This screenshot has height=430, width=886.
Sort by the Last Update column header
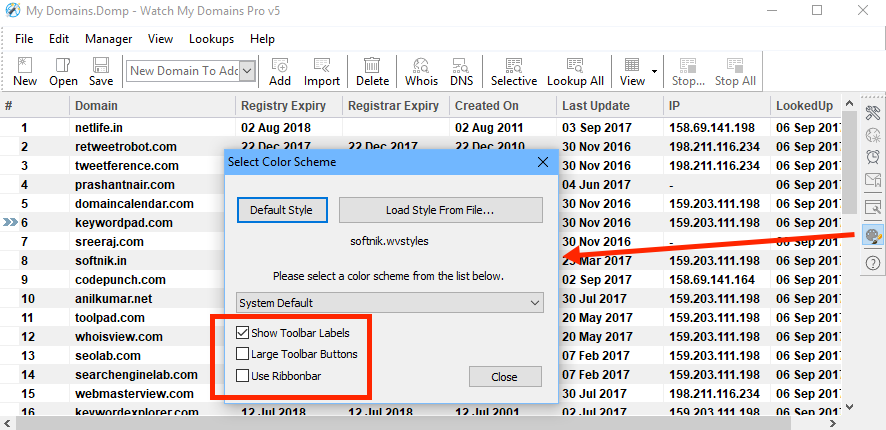610,106
